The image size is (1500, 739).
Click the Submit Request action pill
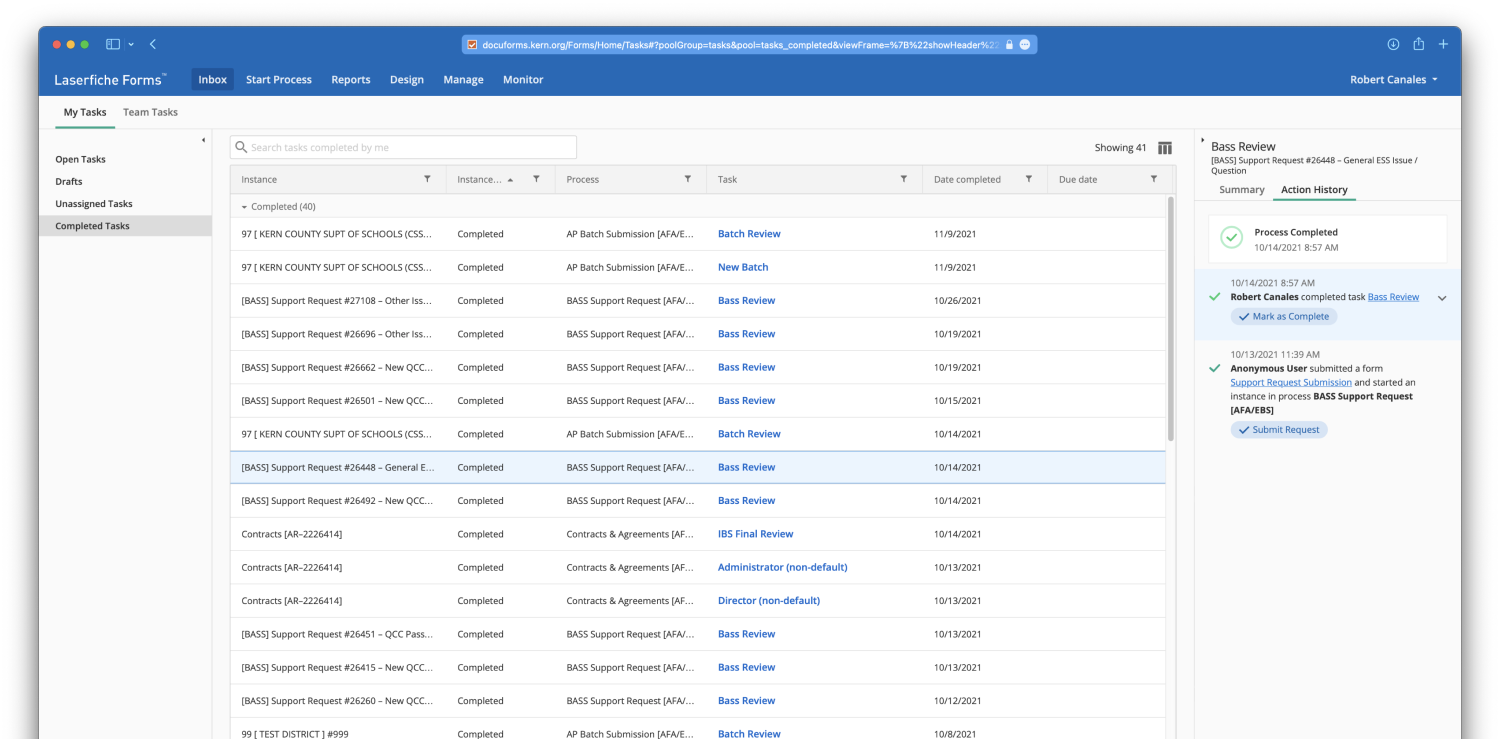(1279, 430)
